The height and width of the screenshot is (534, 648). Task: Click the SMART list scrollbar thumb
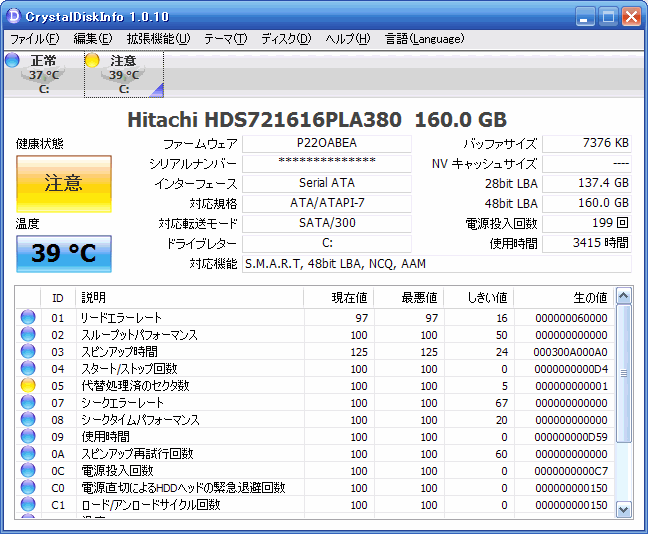pos(624,374)
